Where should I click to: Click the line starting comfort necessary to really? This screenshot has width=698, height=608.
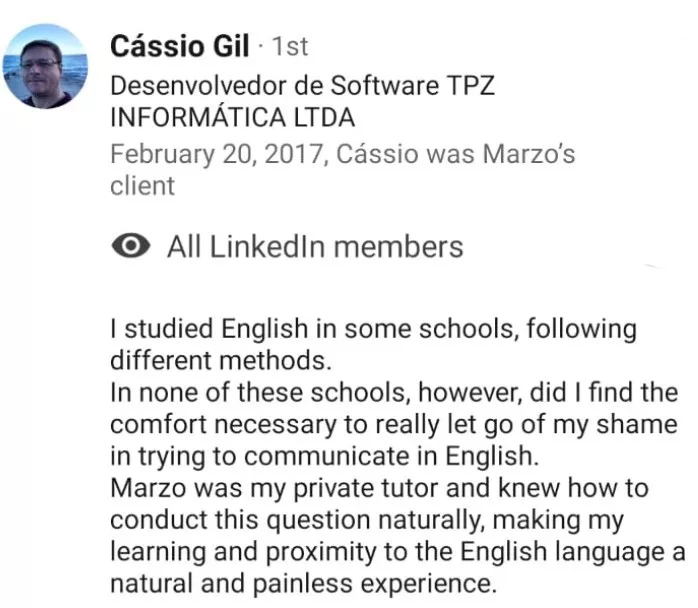coord(394,425)
